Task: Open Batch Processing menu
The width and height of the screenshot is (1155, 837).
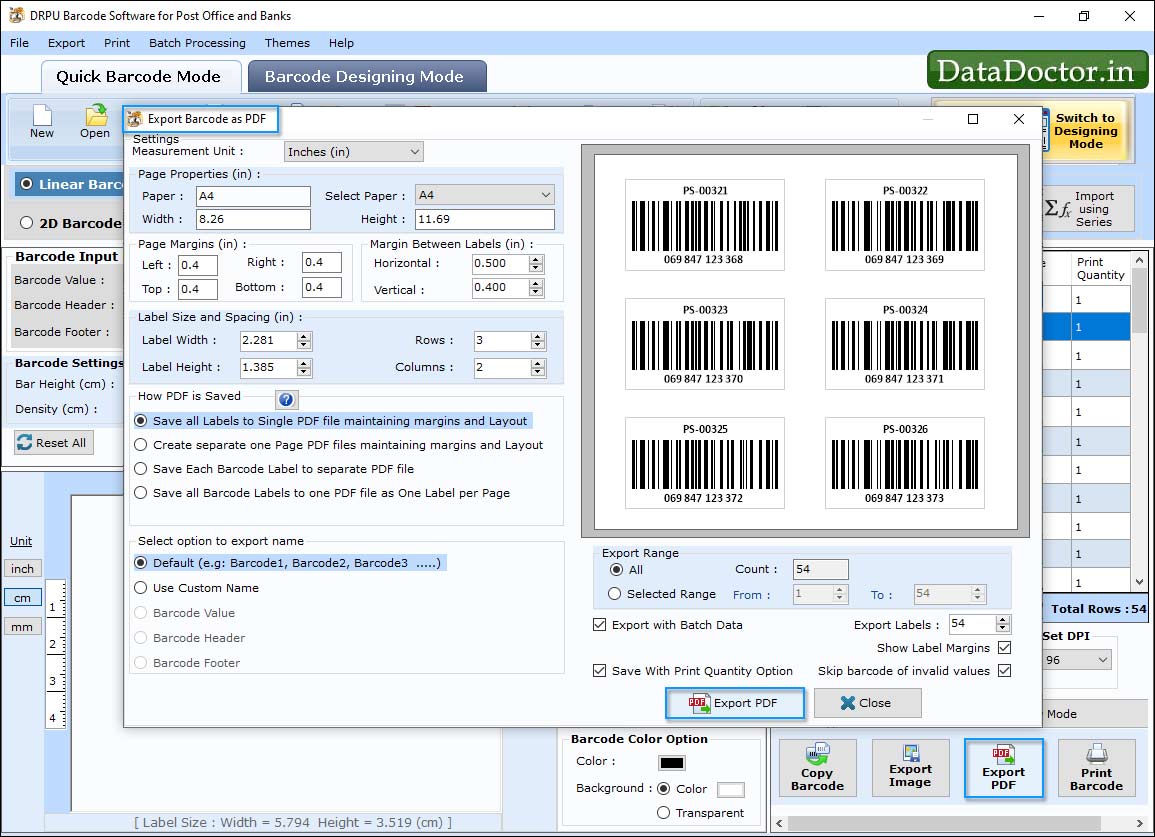Action: coord(197,43)
